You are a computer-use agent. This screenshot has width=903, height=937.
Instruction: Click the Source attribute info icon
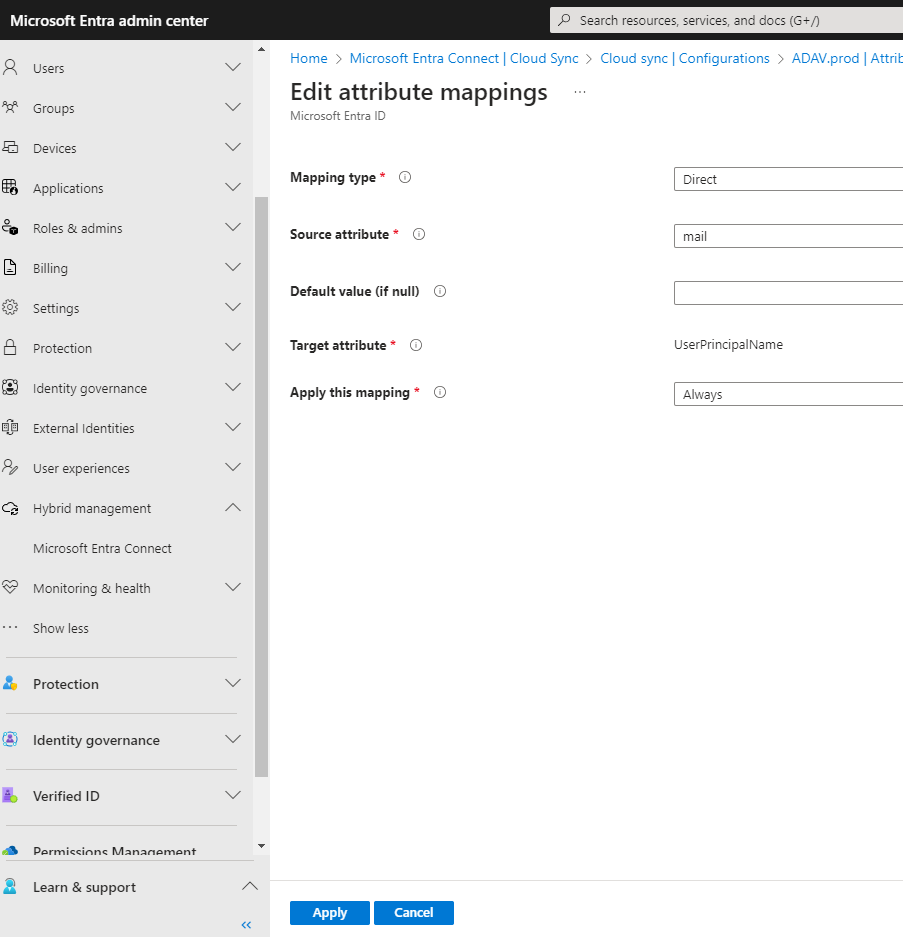pyautogui.click(x=419, y=234)
